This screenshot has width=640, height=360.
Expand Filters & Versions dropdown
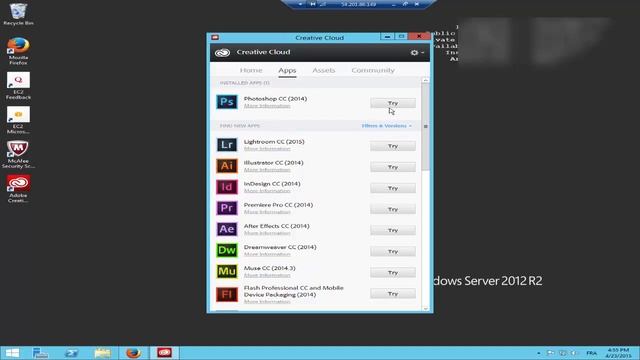click(x=387, y=126)
